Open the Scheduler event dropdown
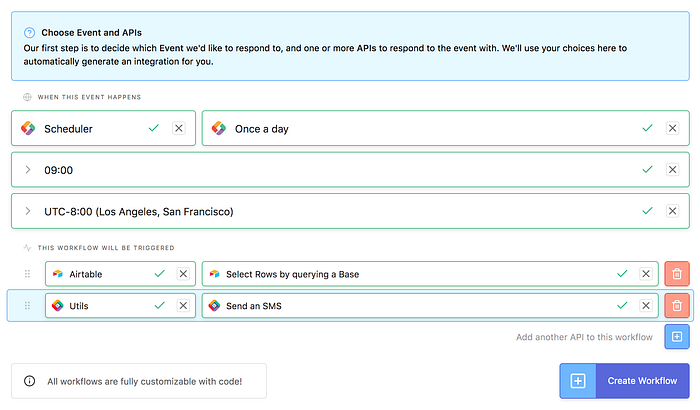This screenshot has width=700, height=410. click(85, 128)
